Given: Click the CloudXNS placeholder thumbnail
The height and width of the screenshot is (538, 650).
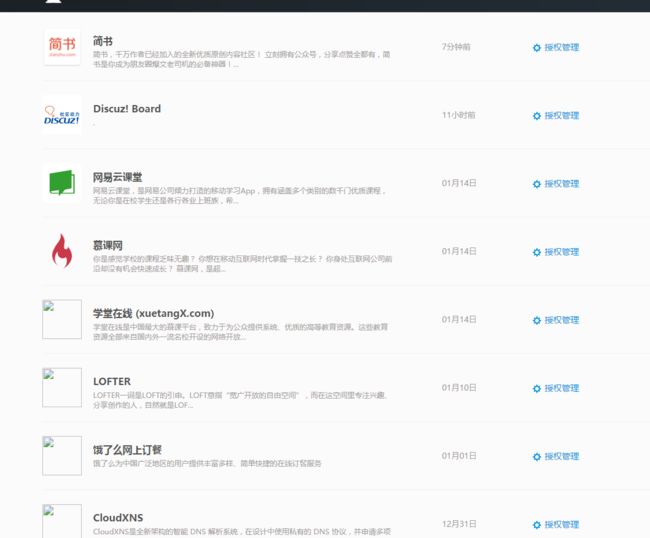Looking at the screenshot, I should [x=62, y=521].
